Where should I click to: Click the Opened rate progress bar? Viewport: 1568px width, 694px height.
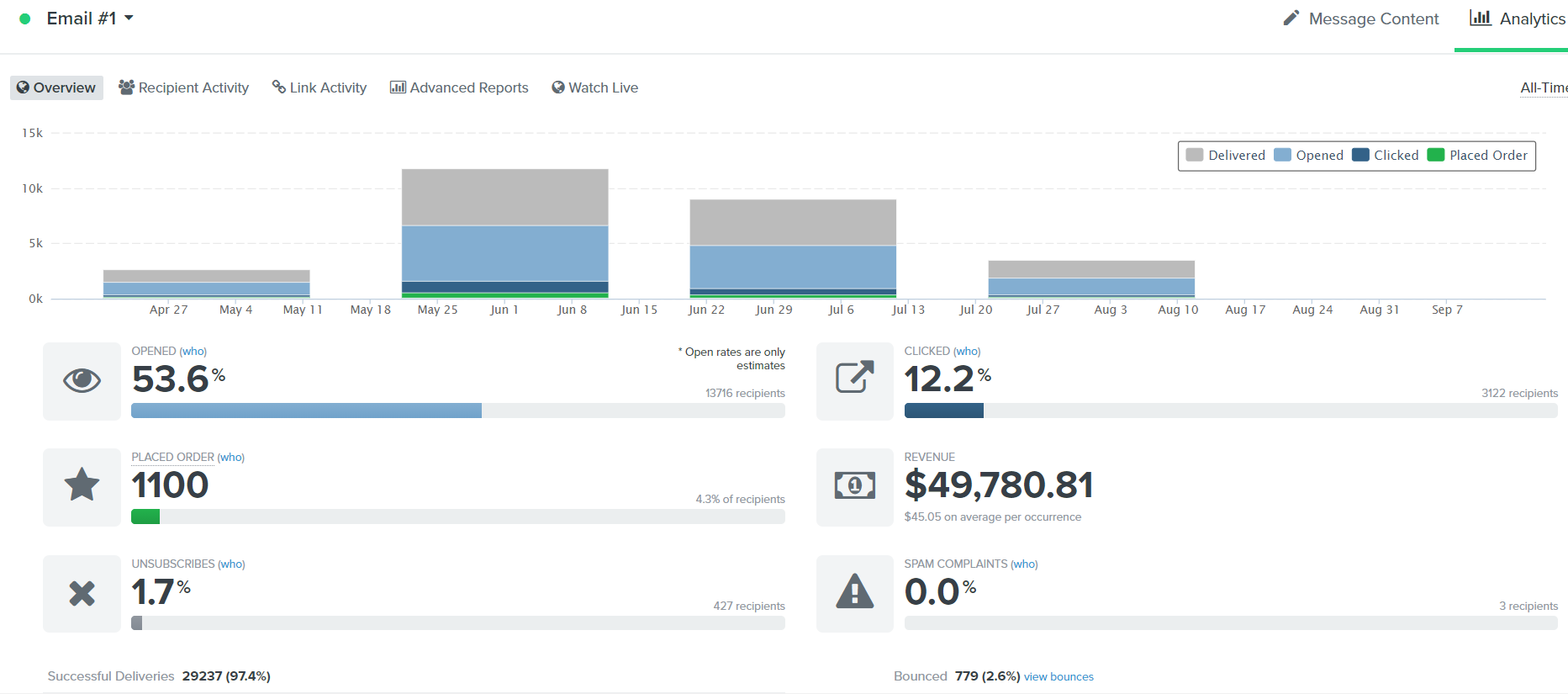click(x=457, y=411)
